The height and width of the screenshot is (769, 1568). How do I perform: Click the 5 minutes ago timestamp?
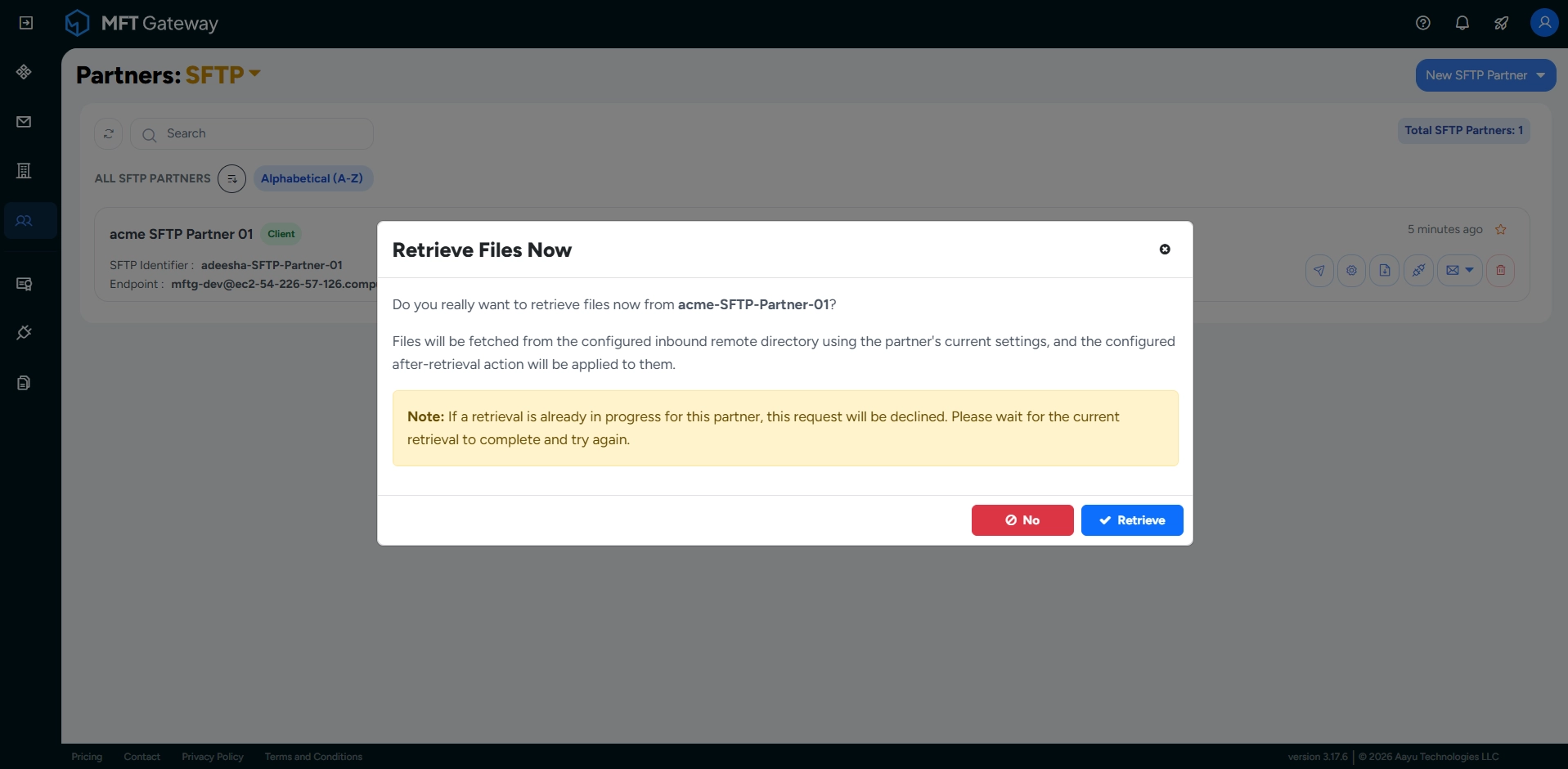(1445, 230)
